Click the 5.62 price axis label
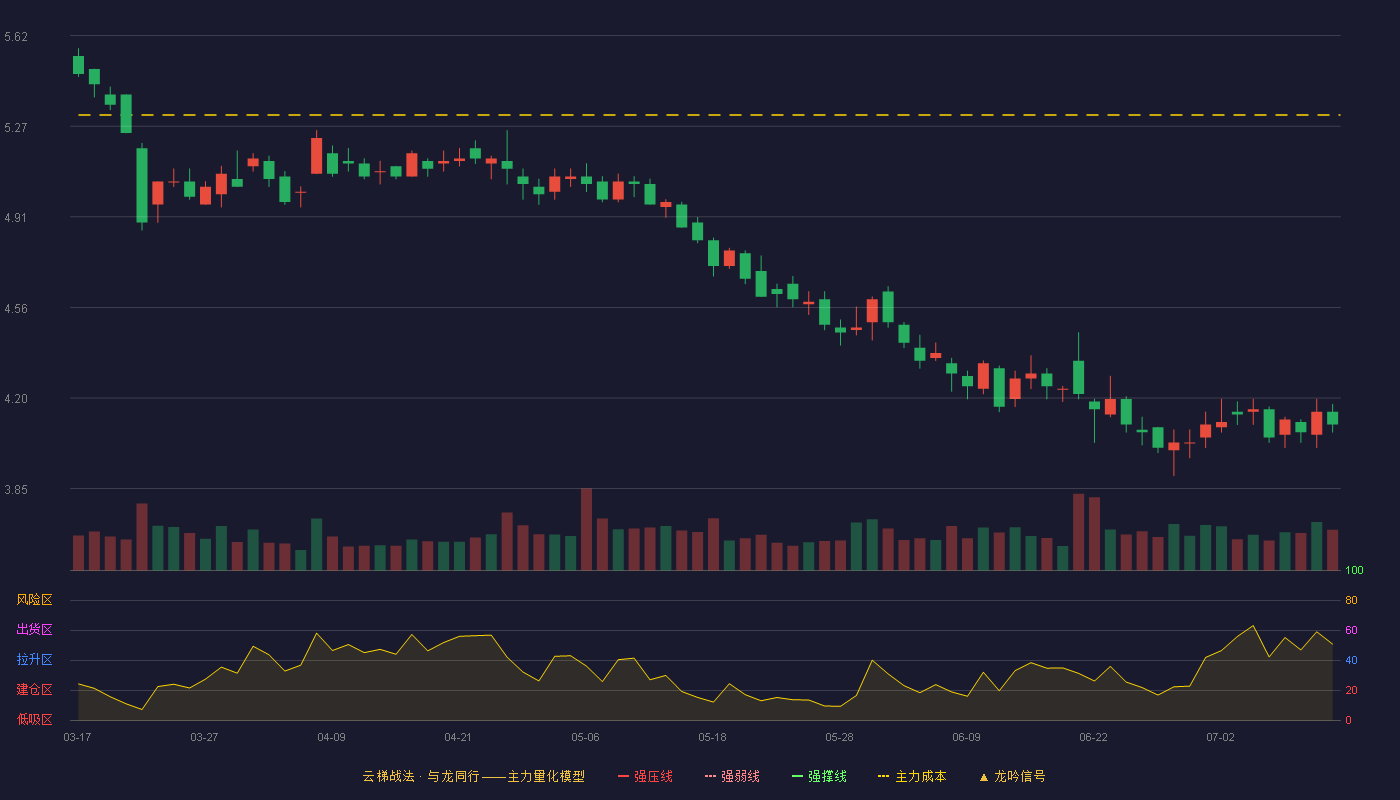This screenshot has width=1400, height=800. (x=16, y=37)
